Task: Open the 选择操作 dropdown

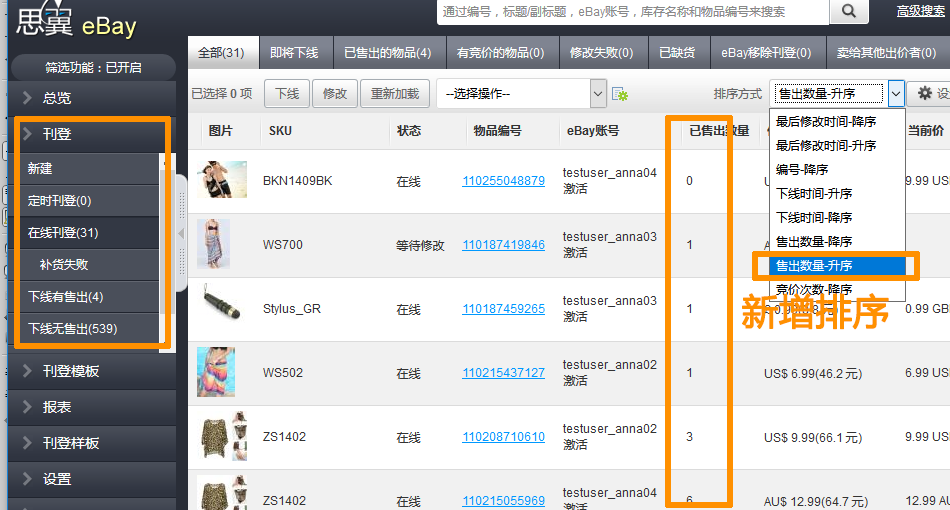Action: [x=520, y=94]
